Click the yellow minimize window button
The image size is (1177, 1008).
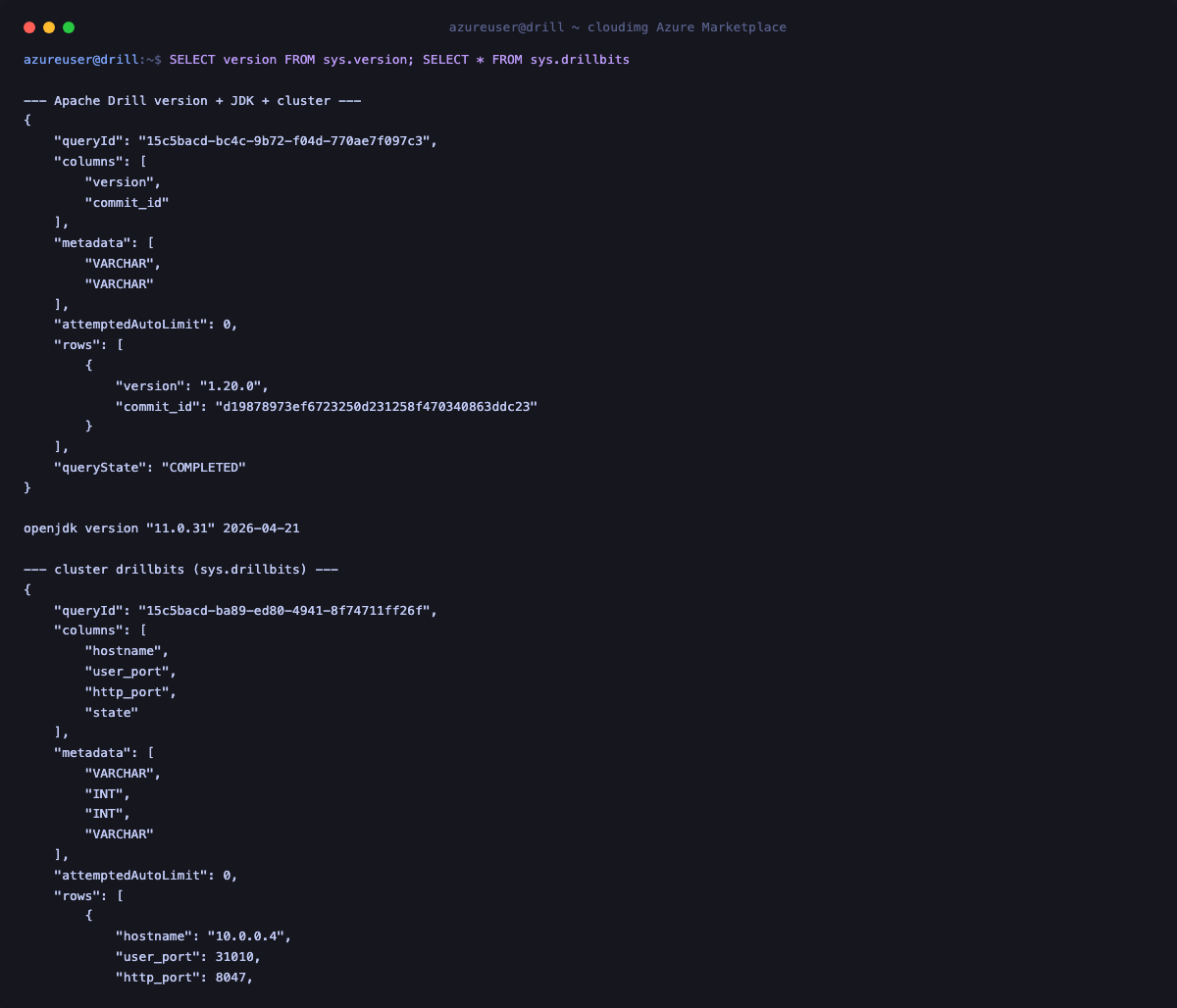(x=49, y=27)
